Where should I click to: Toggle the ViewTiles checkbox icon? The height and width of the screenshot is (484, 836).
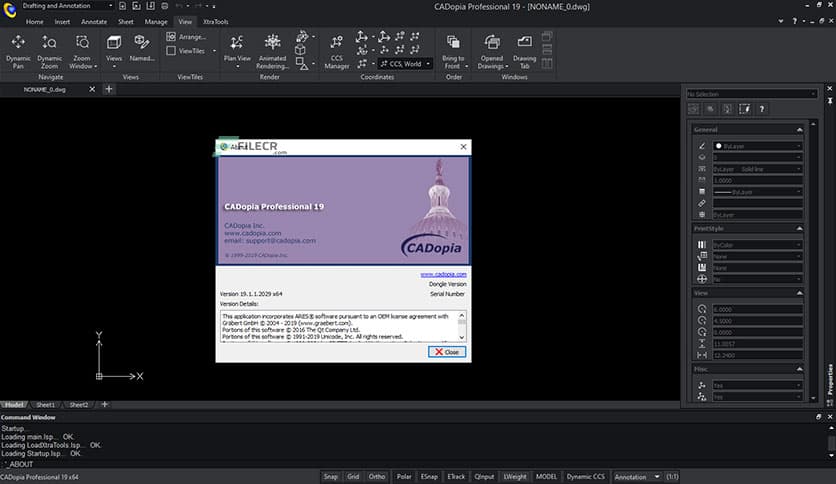171,51
